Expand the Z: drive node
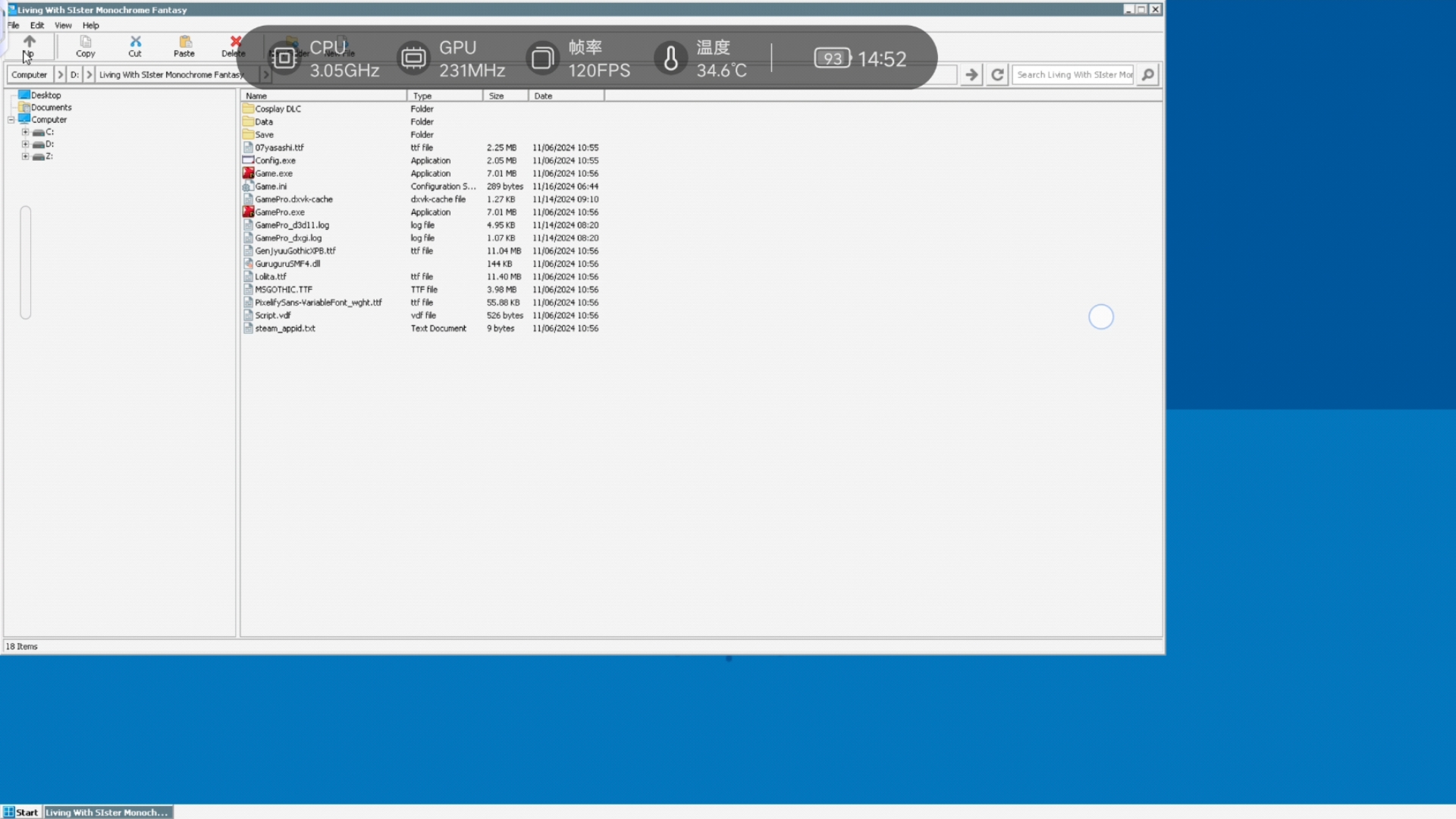The image size is (1456, 819). tap(25, 156)
